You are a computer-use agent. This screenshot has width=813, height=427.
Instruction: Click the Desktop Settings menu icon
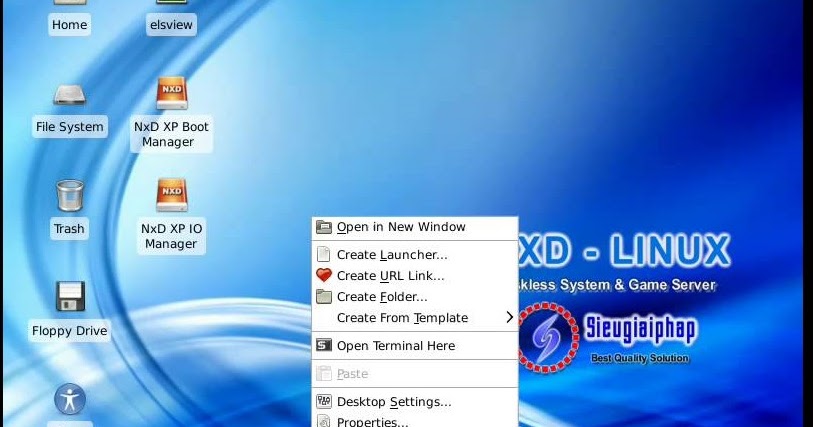pos(324,401)
